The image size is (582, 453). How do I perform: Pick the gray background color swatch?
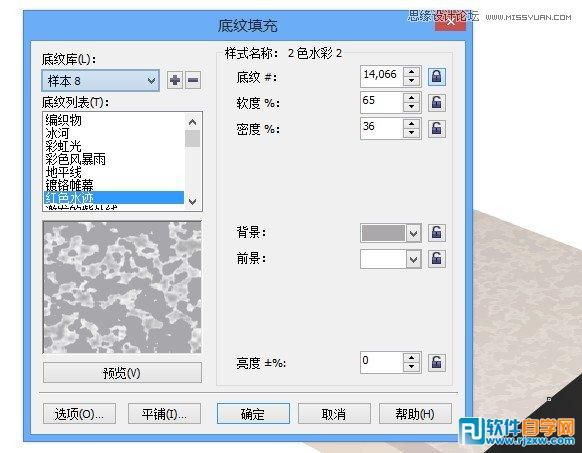(x=383, y=233)
